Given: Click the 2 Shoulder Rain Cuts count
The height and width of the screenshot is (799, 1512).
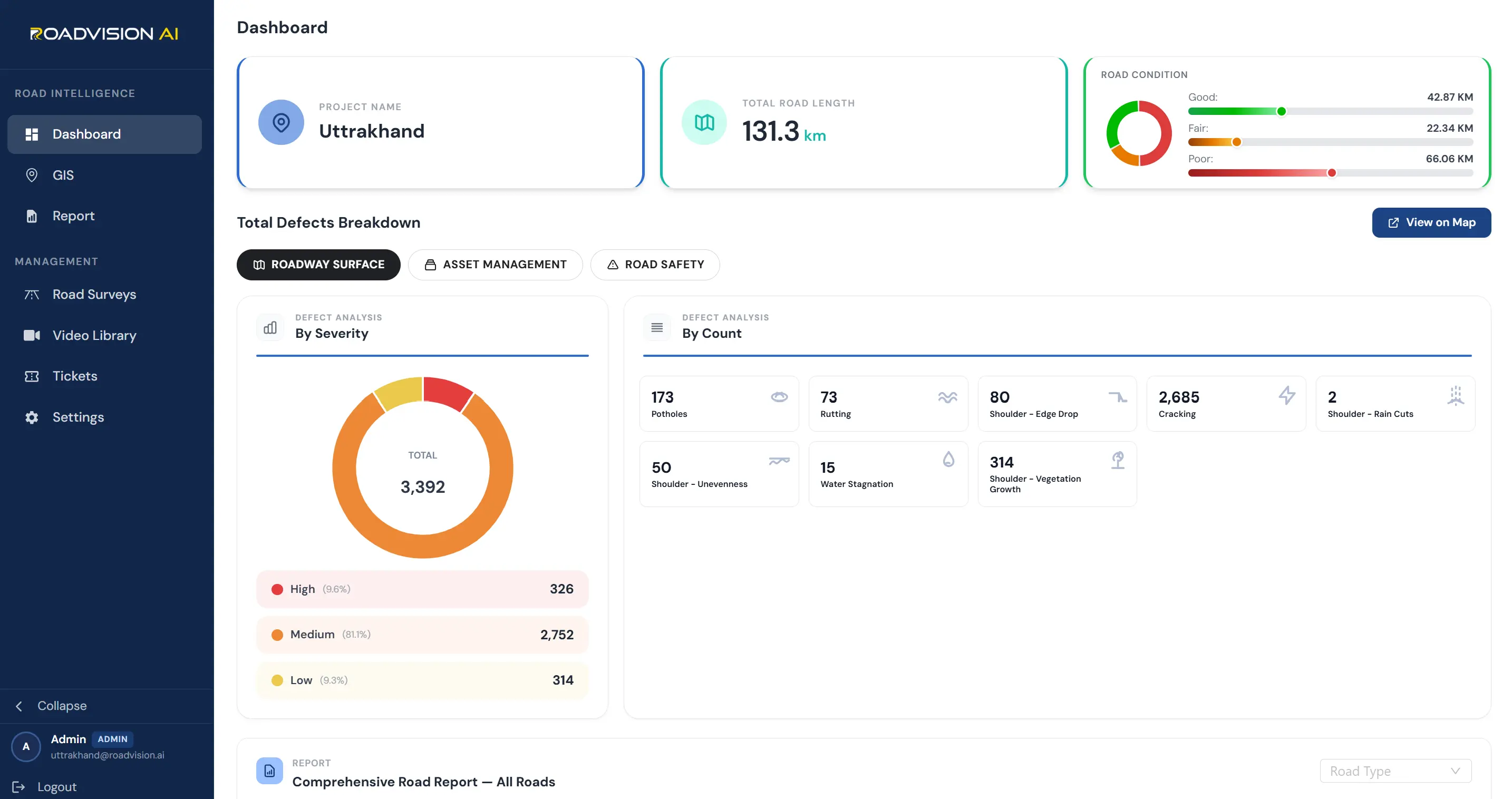Looking at the screenshot, I should coord(1332,397).
